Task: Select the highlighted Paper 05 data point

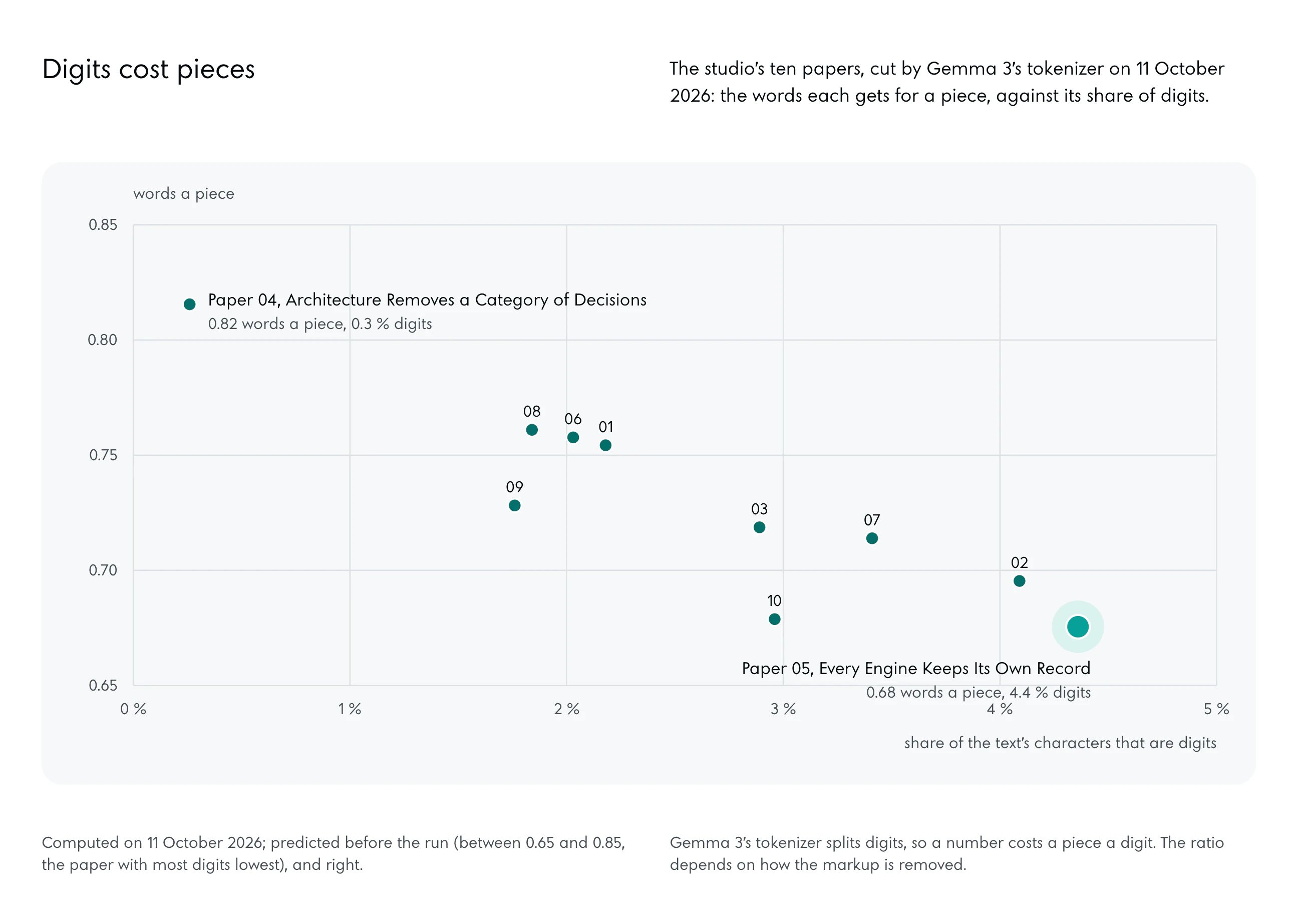Action: coord(1077,627)
